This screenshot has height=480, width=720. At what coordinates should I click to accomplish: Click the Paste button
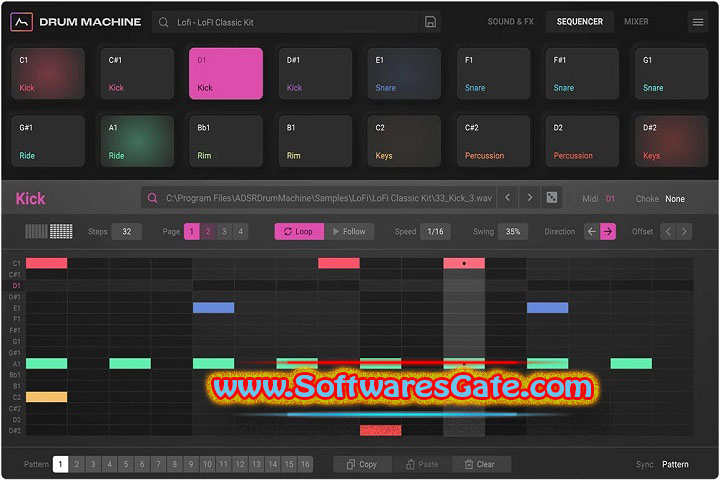point(422,464)
